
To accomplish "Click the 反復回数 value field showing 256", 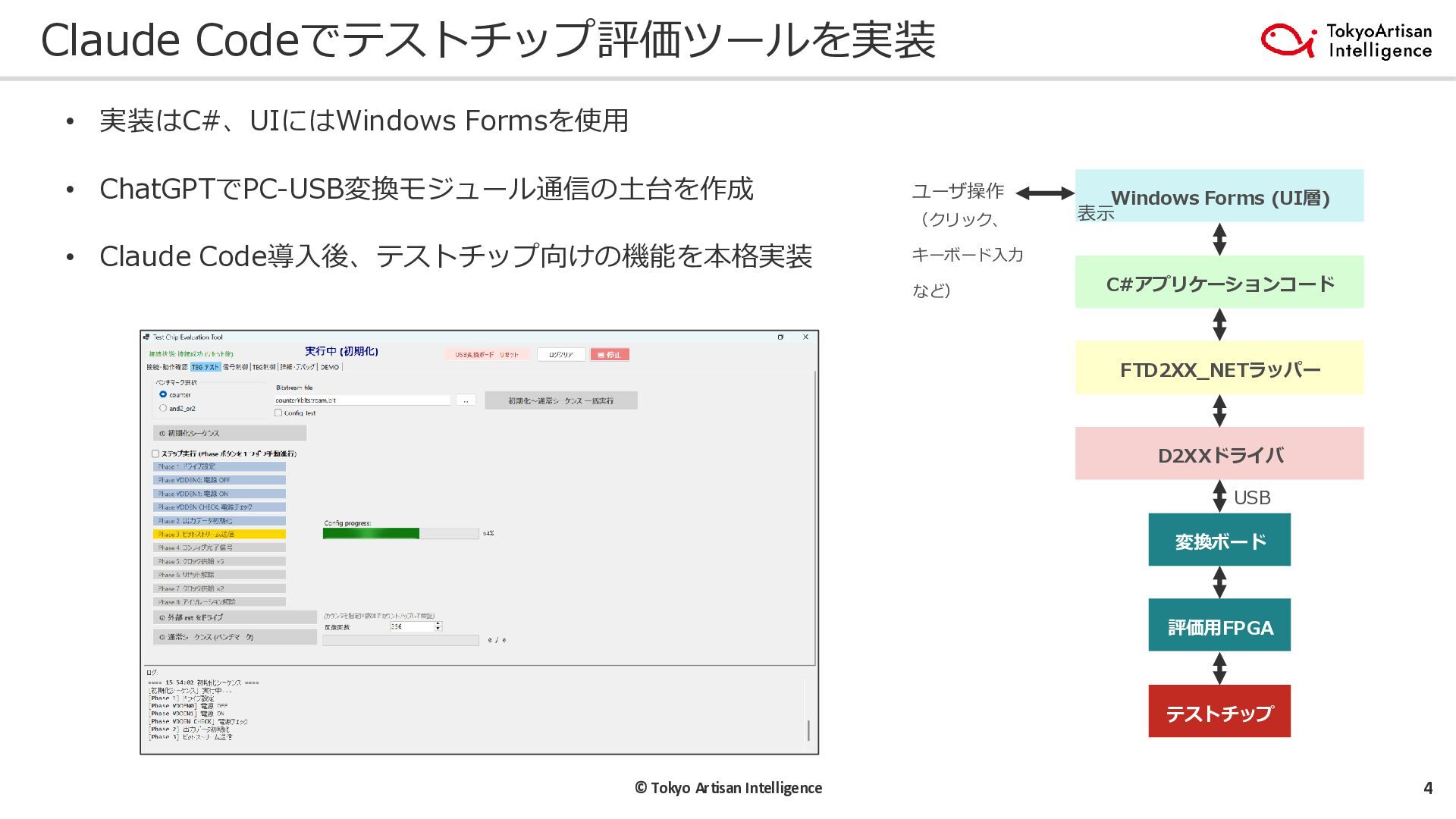I will 412,626.
